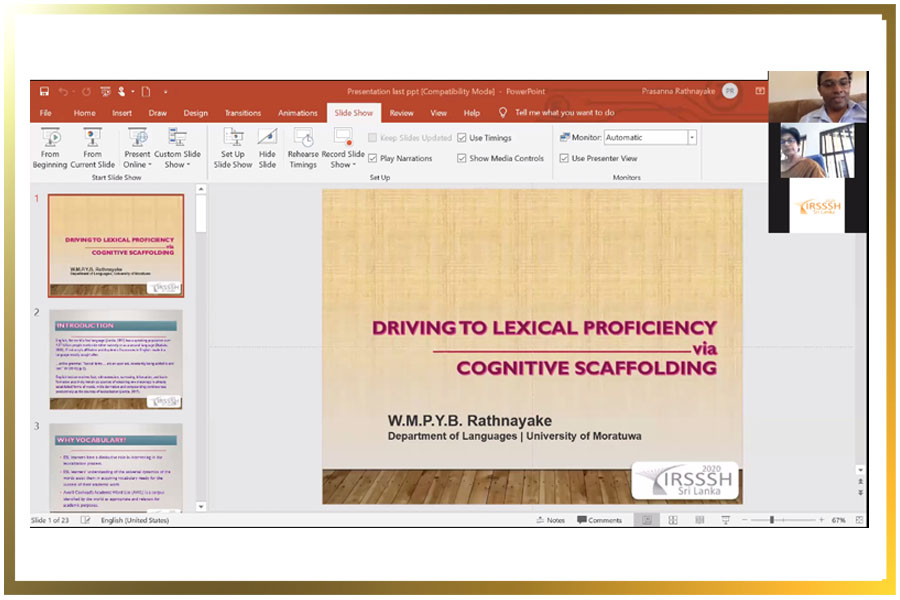
Task: Open the Customize Quick Access Toolbar arrow
Action: click(x=165, y=91)
